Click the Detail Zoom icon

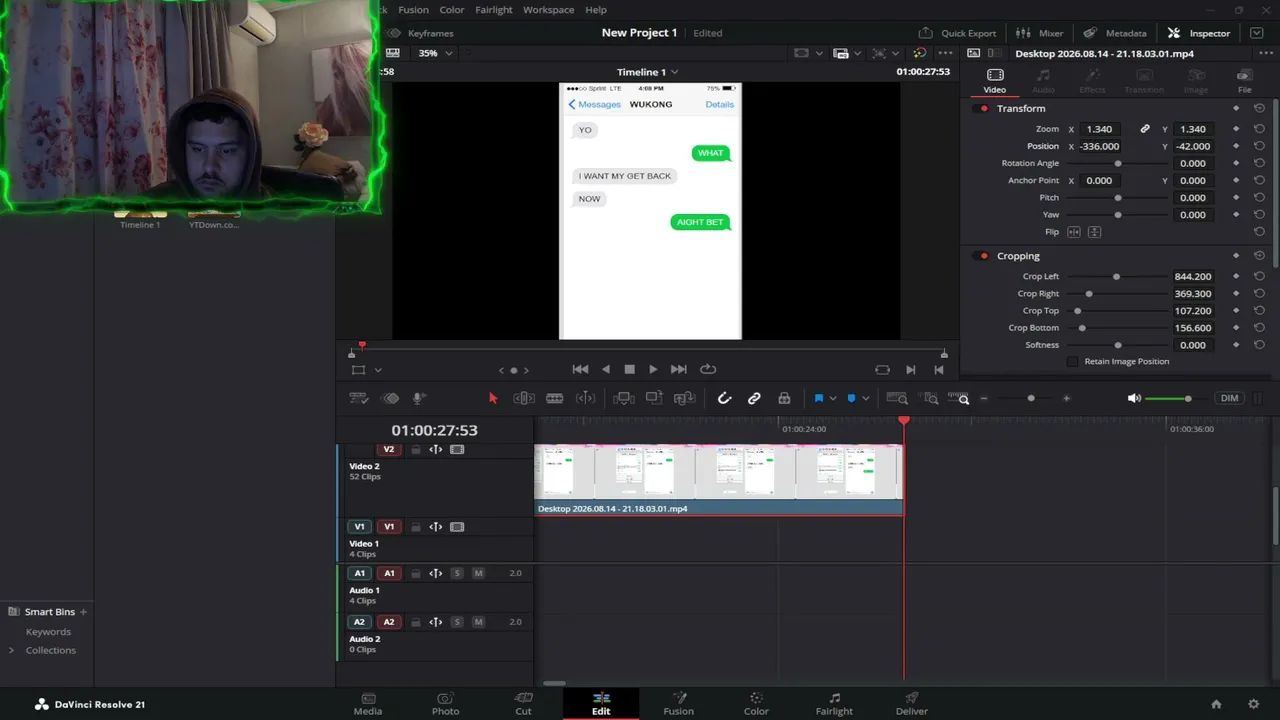931,398
